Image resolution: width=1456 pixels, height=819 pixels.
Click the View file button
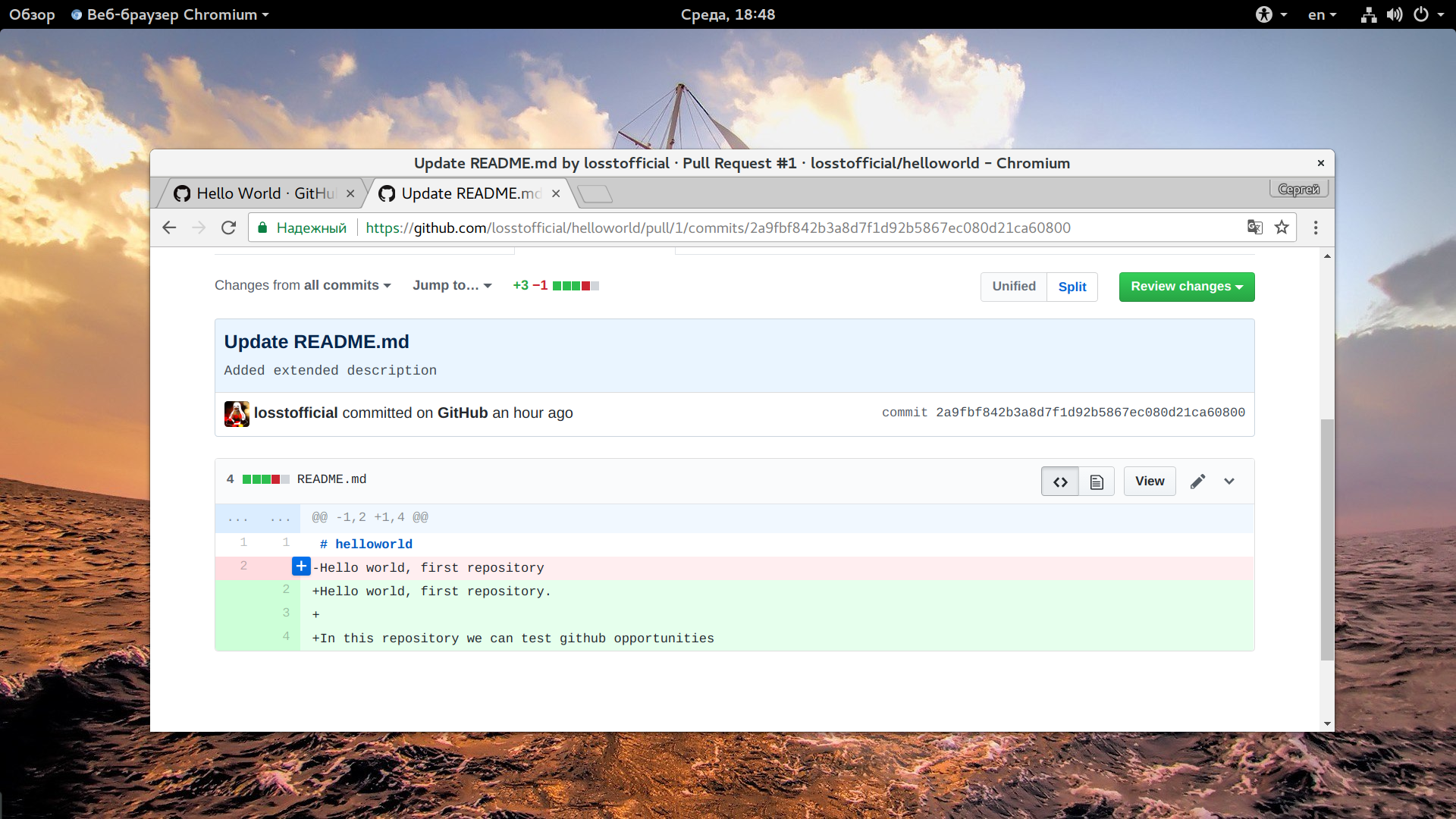[x=1150, y=482]
